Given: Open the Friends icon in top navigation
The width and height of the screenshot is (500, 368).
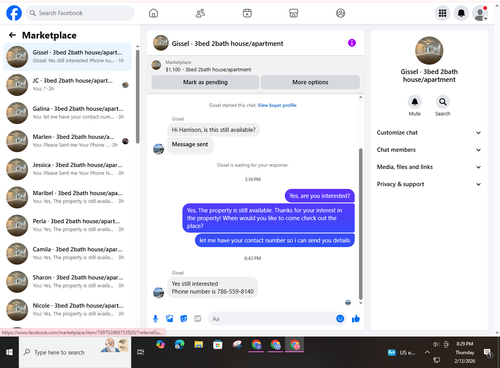Looking at the screenshot, I should [200, 13].
